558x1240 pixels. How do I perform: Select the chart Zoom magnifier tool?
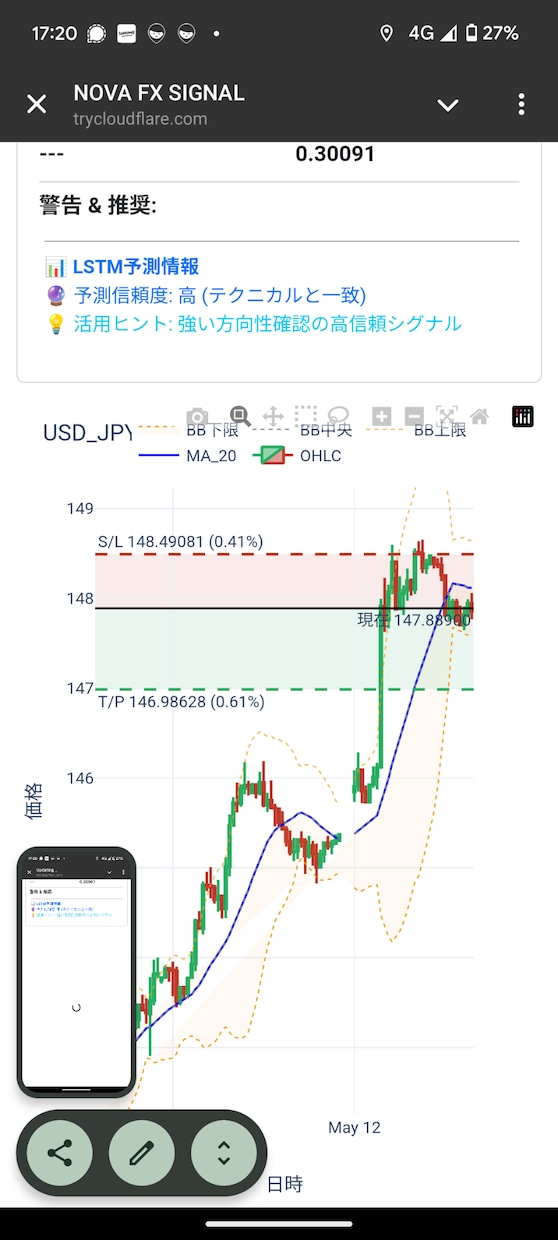(x=240, y=416)
